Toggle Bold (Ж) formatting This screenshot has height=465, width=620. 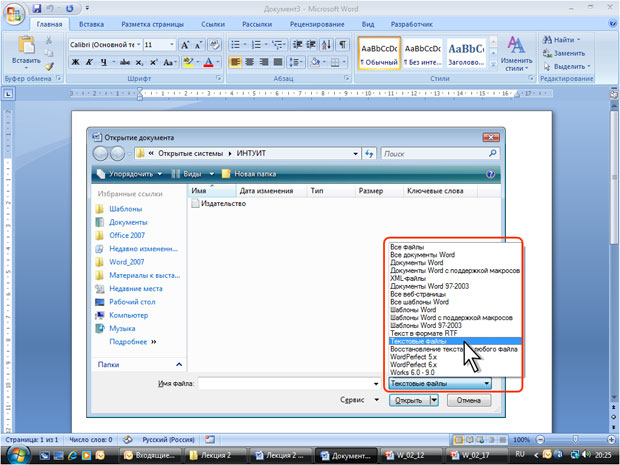(75, 62)
